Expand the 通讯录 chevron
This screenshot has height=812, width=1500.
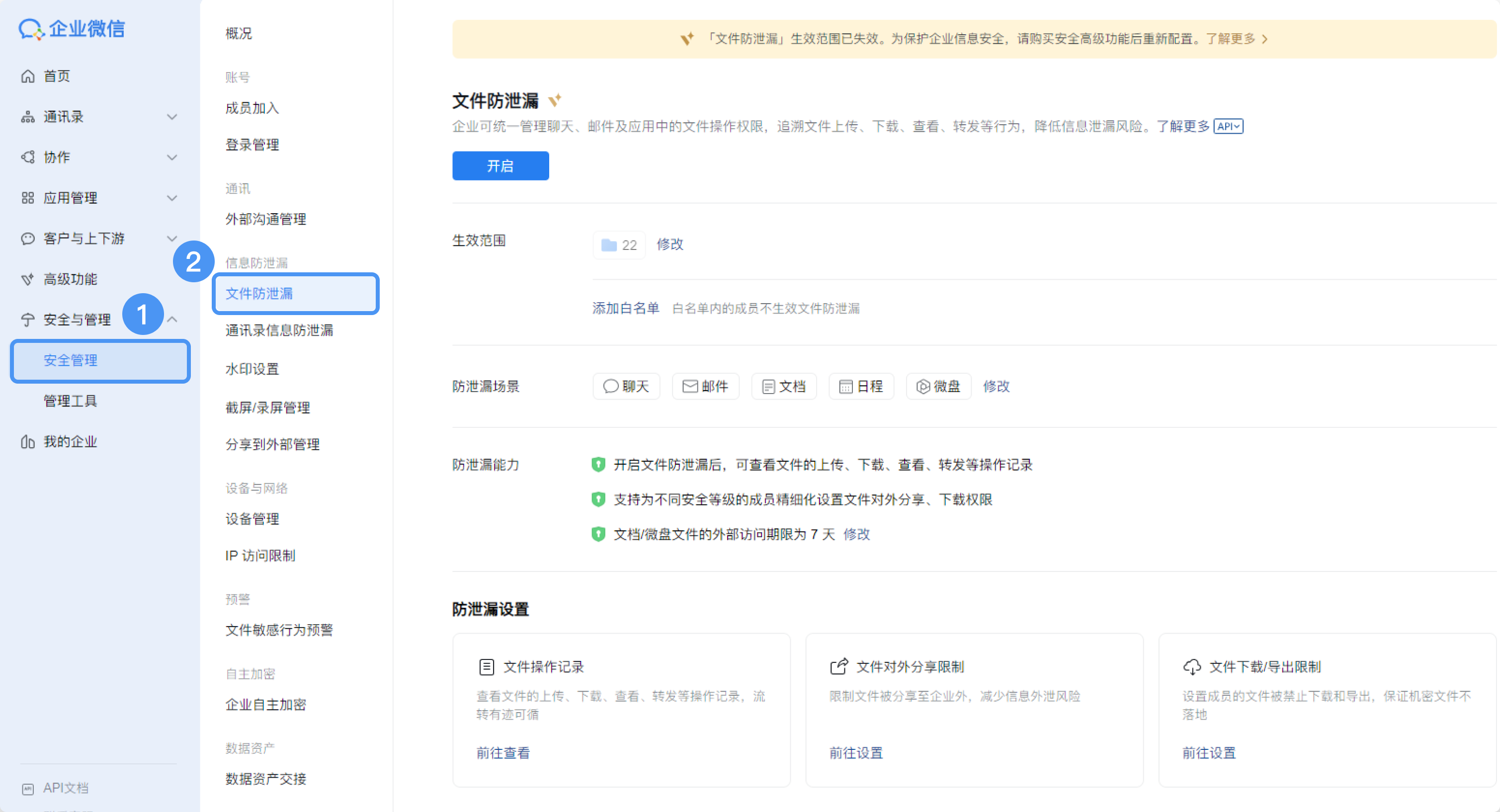(x=172, y=117)
